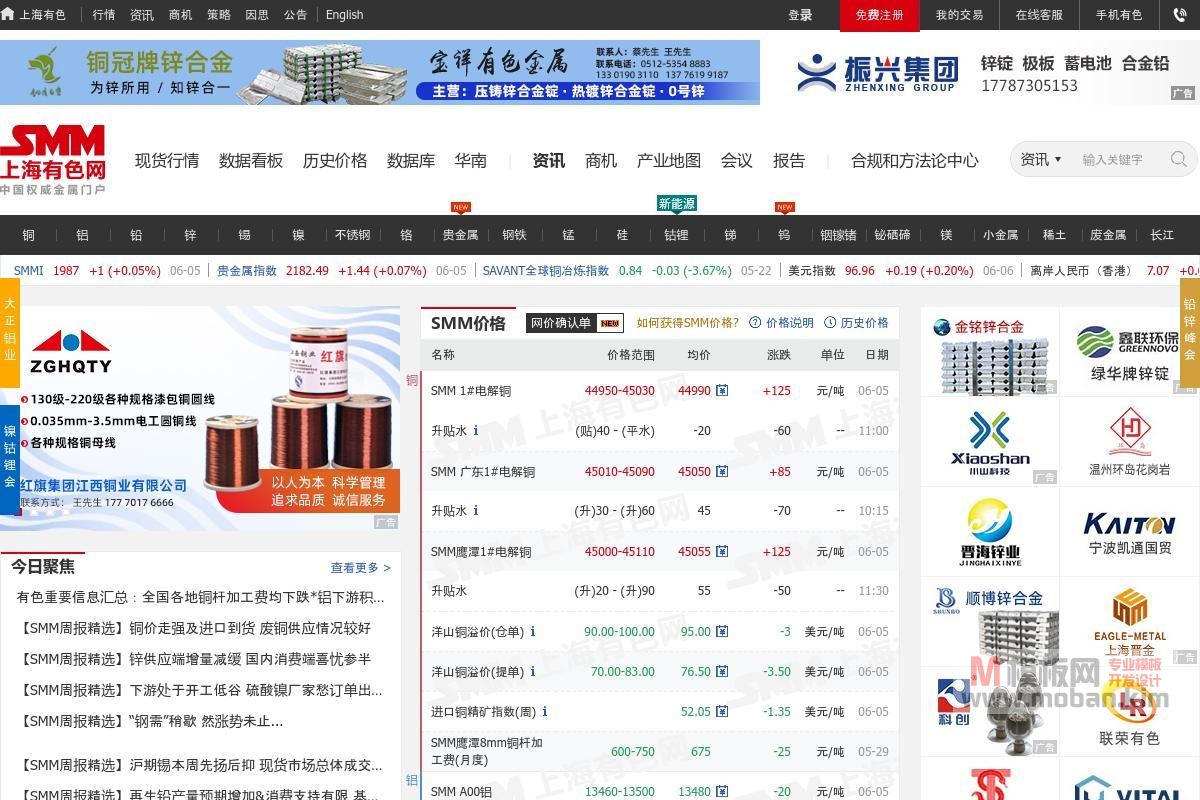Click the 登录 link
The height and width of the screenshot is (800, 1200).
[800, 15]
